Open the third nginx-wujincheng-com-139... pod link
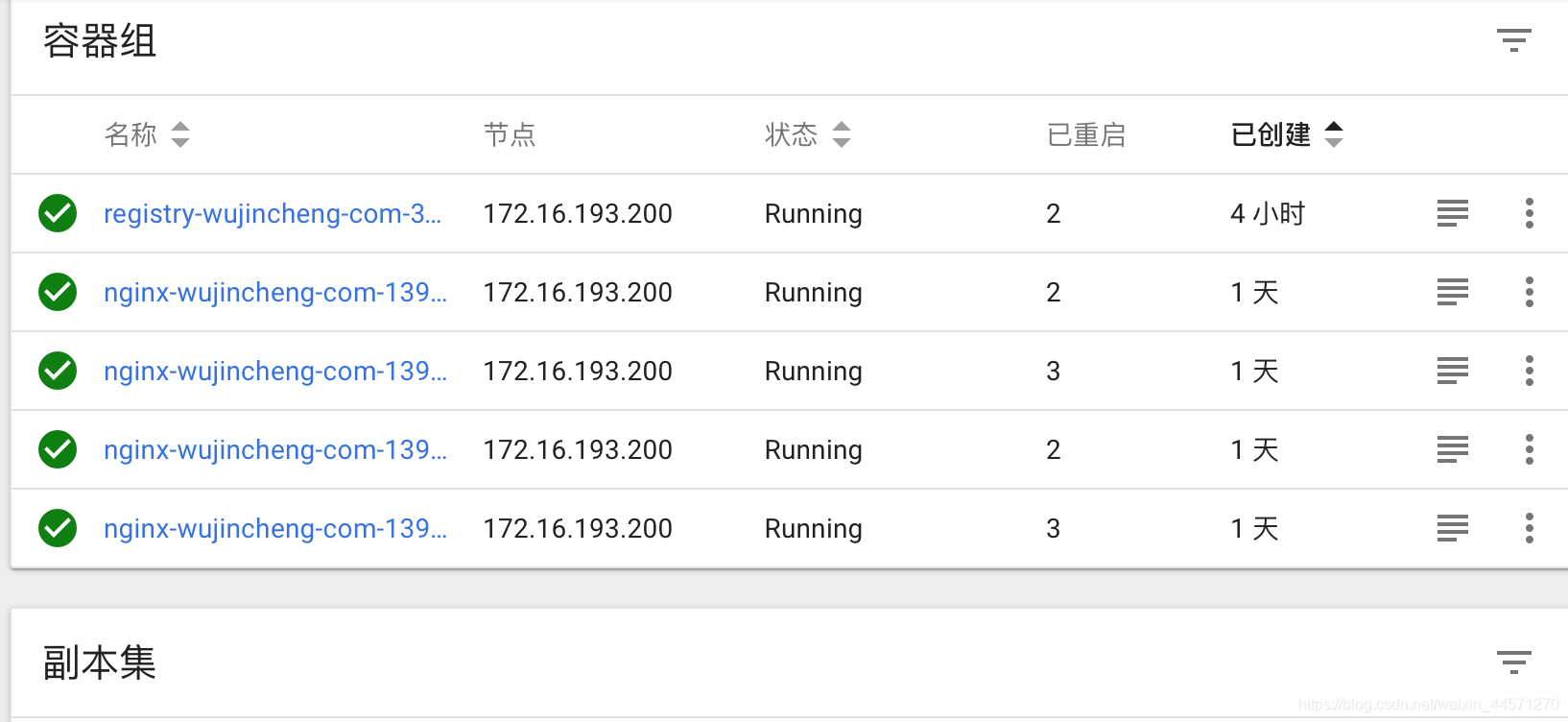1568x722 pixels. (x=275, y=449)
